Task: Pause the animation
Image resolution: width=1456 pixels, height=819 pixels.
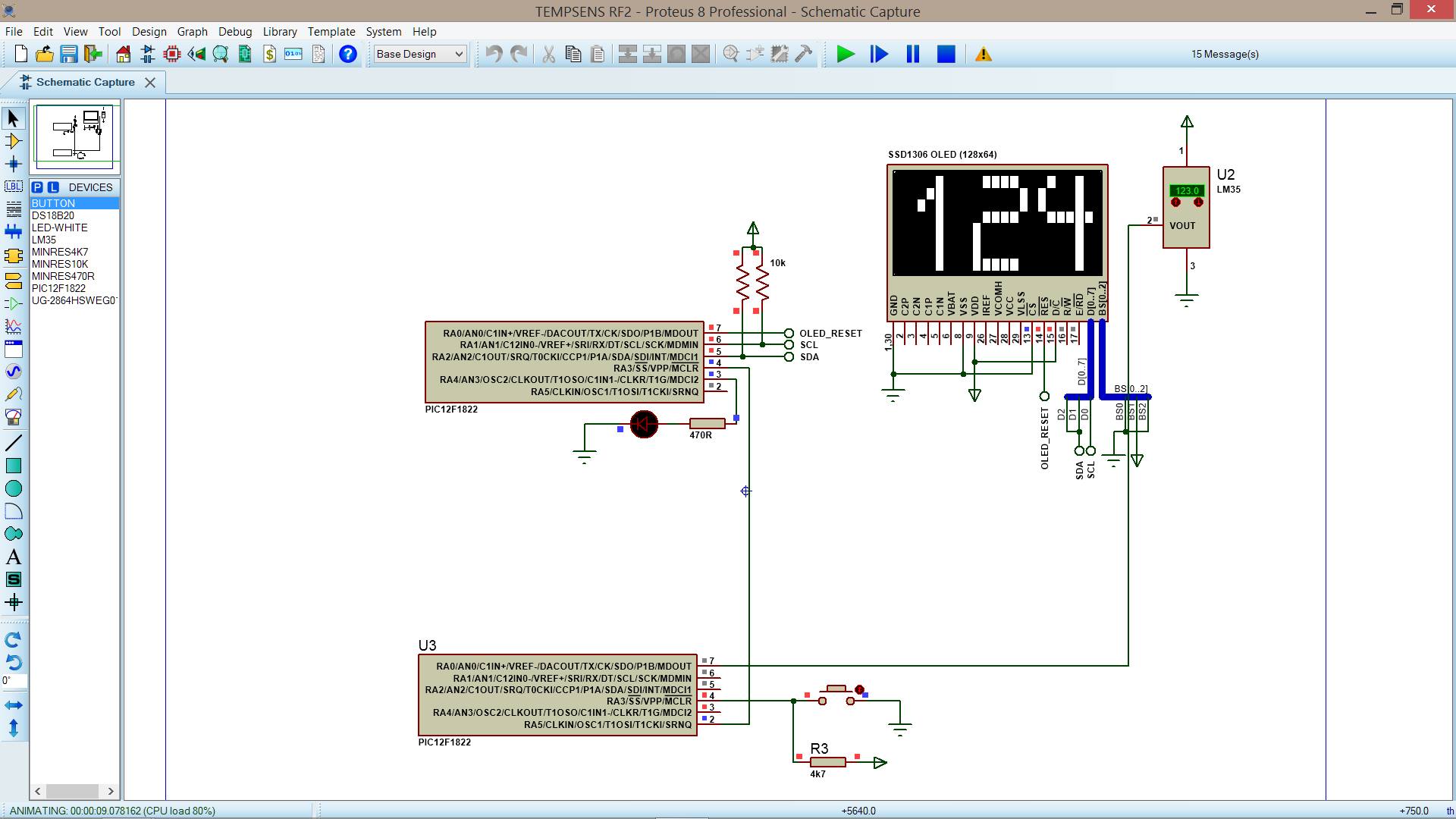Action: tap(912, 54)
